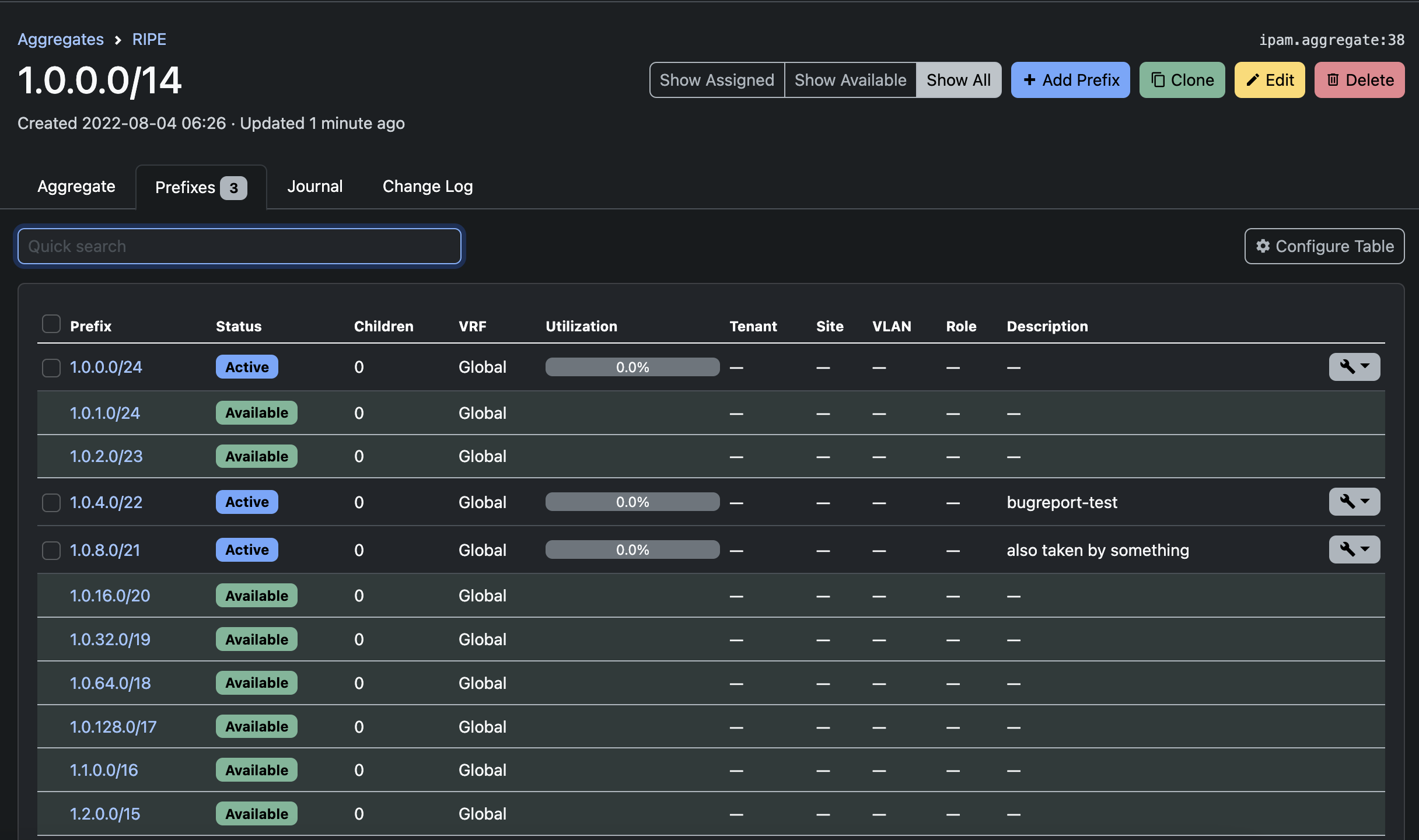Toggle the select-all checkbox in table header
Image resolution: width=1419 pixels, height=840 pixels.
pyautogui.click(x=51, y=324)
